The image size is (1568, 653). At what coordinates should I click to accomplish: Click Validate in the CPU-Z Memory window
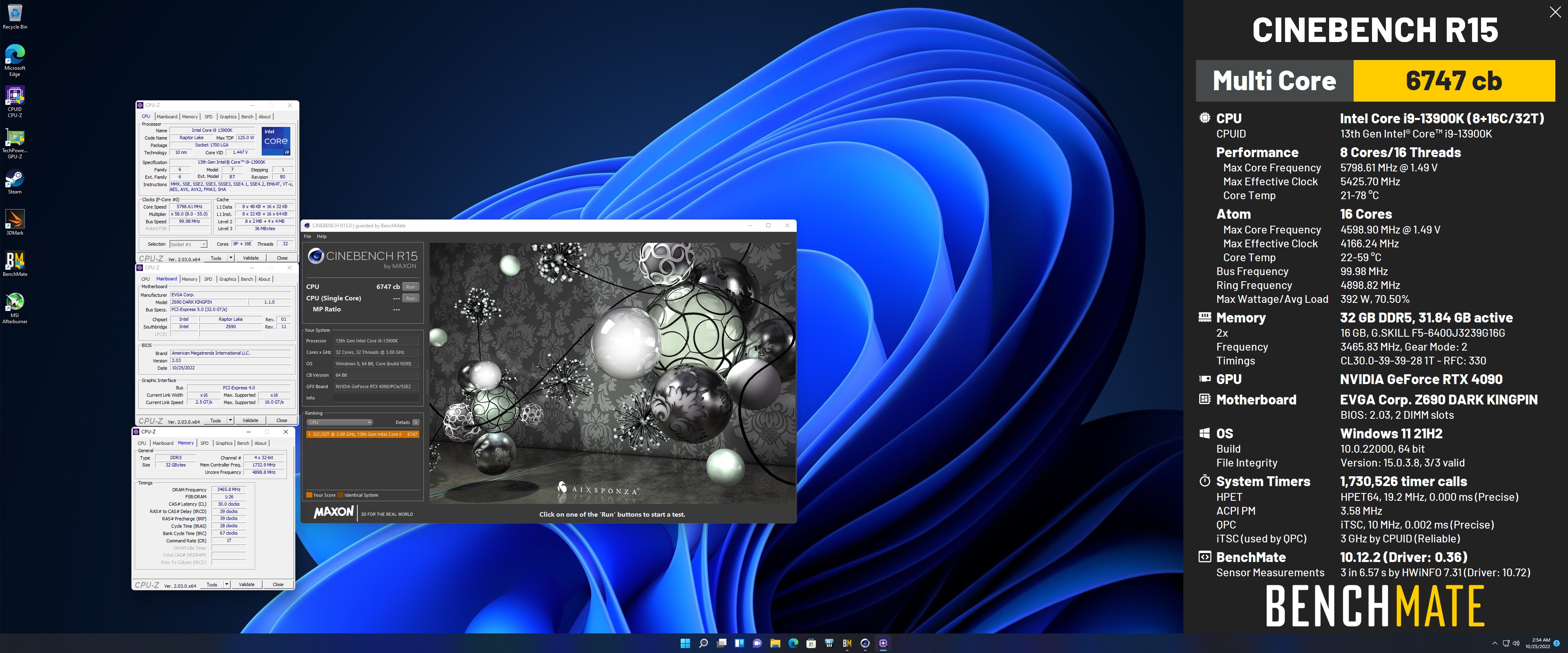[x=247, y=585]
